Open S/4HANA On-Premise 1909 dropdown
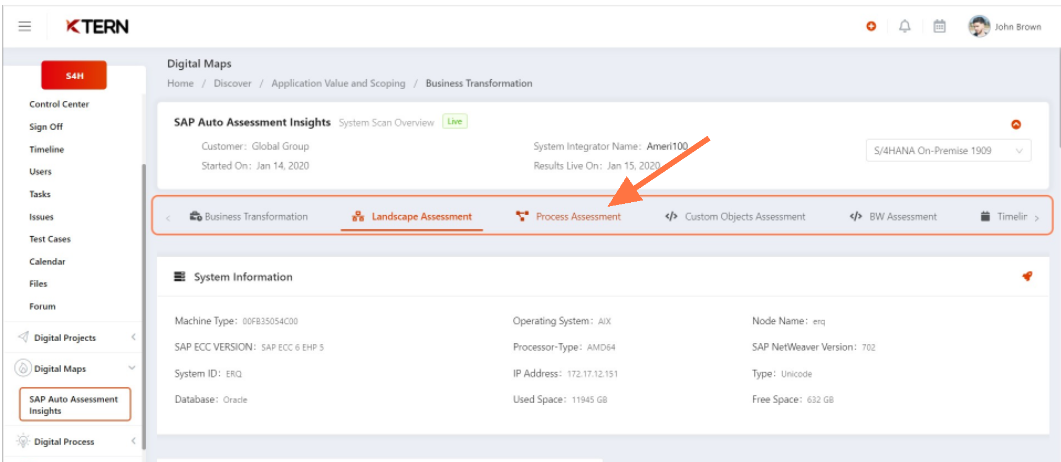Screen dimensions: 1061x462 (949, 151)
